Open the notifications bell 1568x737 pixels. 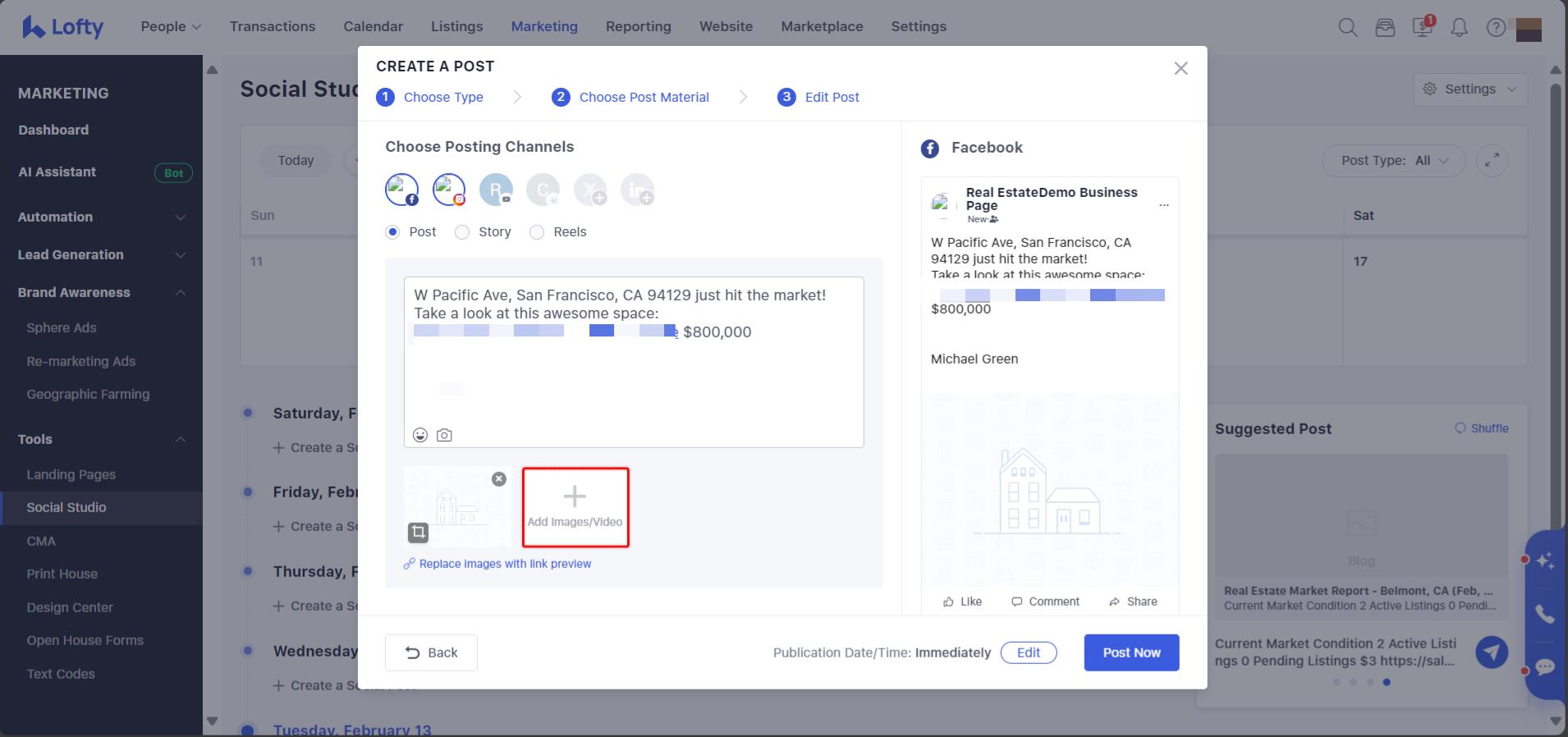(1459, 27)
